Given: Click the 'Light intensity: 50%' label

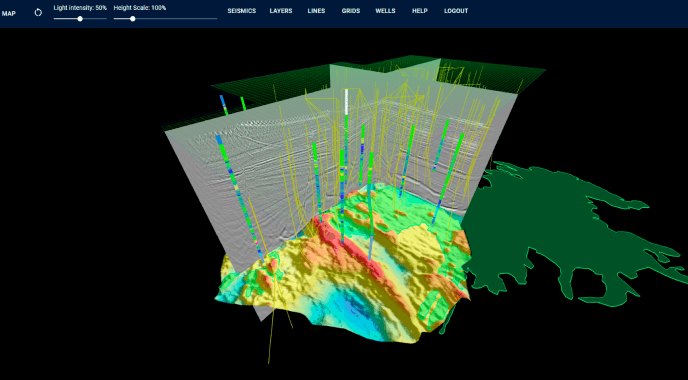Looking at the screenshot, I should [80, 8].
